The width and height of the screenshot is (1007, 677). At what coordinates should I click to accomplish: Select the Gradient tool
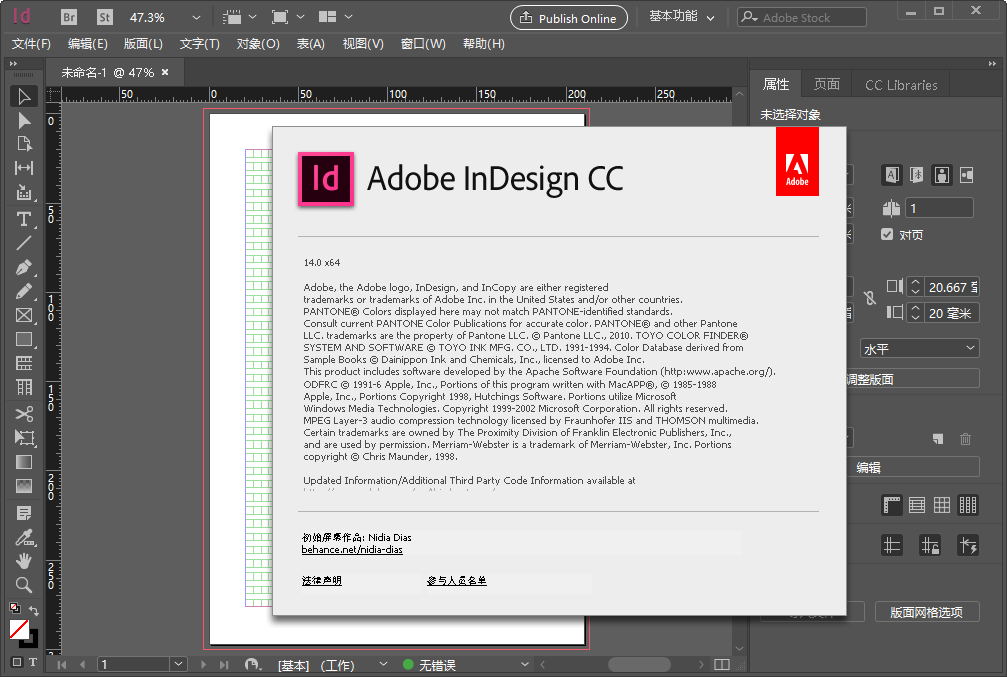click(25, 462)
